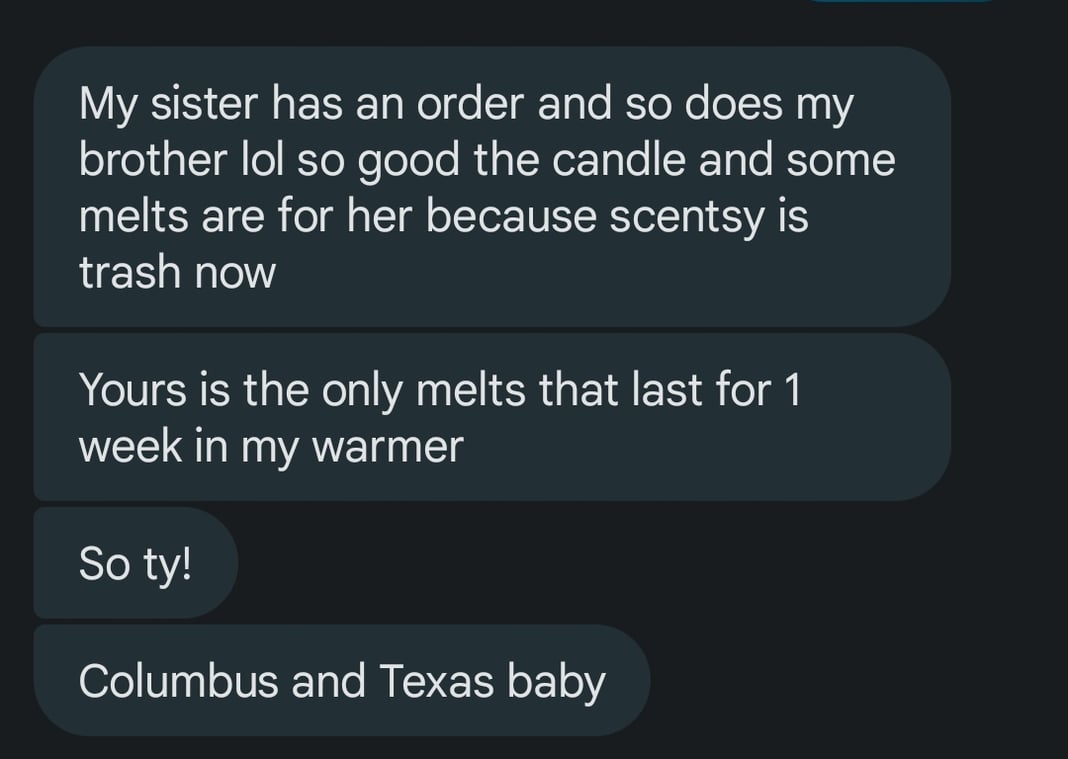
Task: Click the word "week" in the second message
Action: [131, 447]
